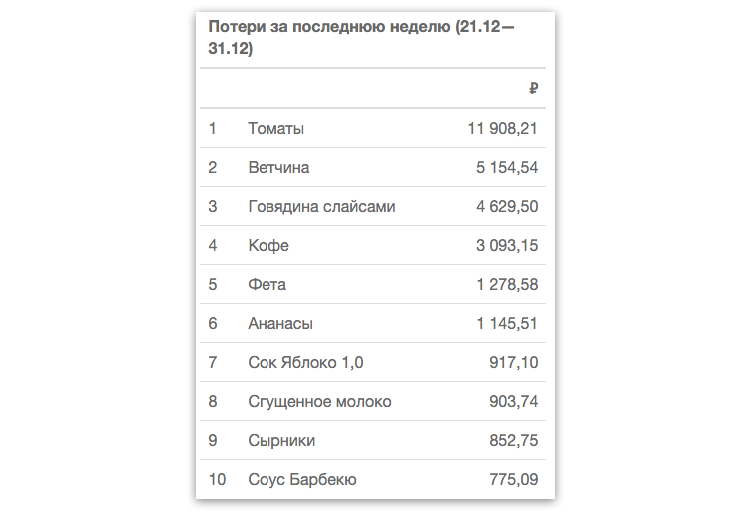Select the Томаты row name
Screen dimensions: 750x515
coord(276,129)
